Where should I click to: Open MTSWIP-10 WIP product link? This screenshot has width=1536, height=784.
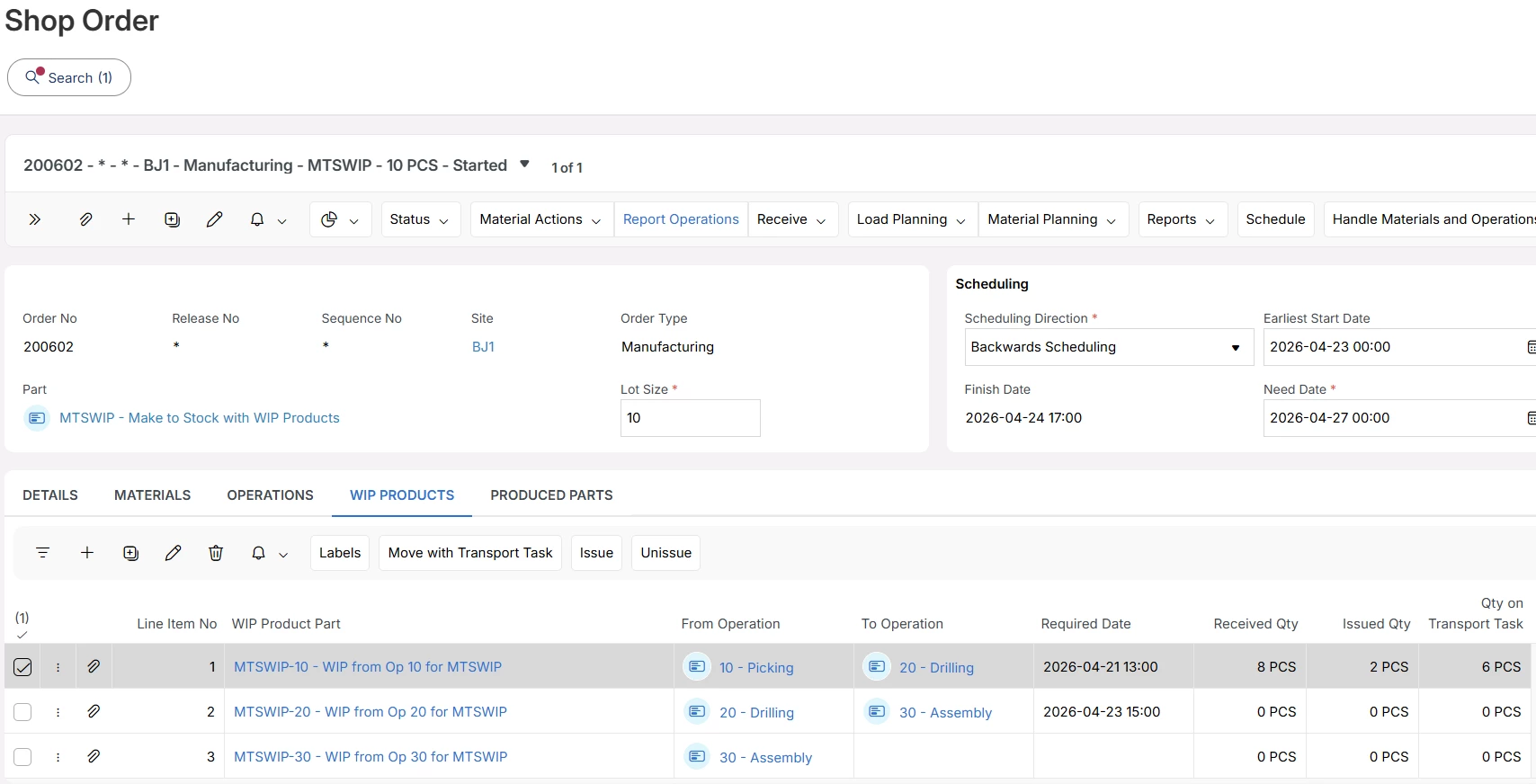point(368,667)
